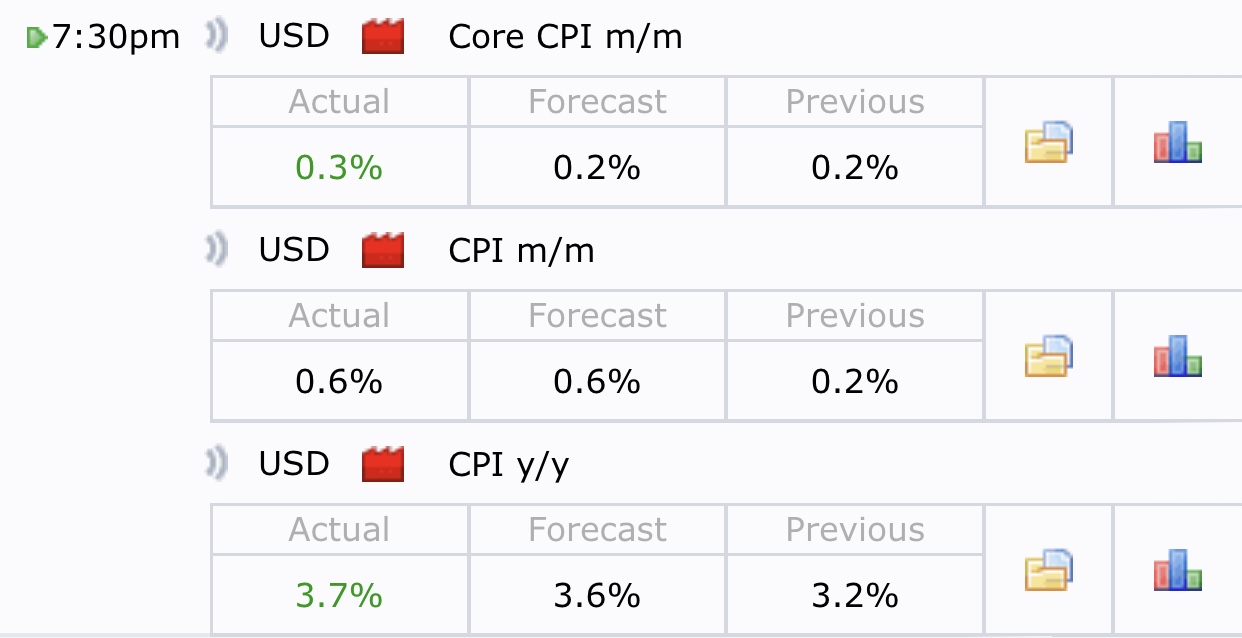The height and width of the screenshot is (638, 1242).
Task: Toggle sound alert for CPI y/y
Action: (216, 464)
